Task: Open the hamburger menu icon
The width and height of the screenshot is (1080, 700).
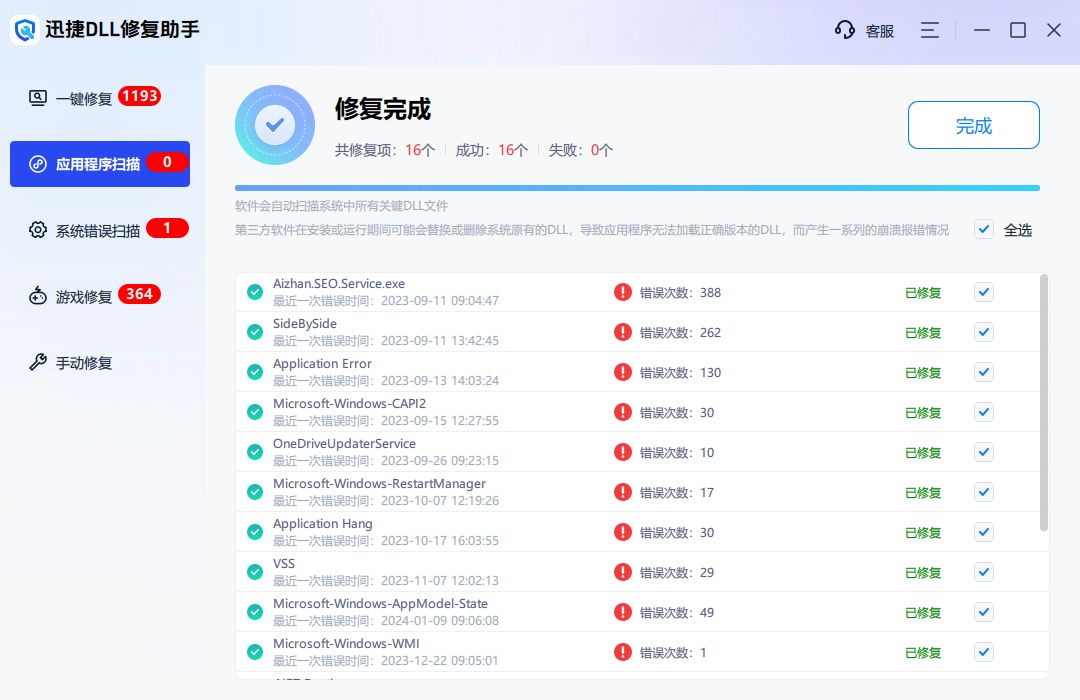Action: (x=930, y=30)
